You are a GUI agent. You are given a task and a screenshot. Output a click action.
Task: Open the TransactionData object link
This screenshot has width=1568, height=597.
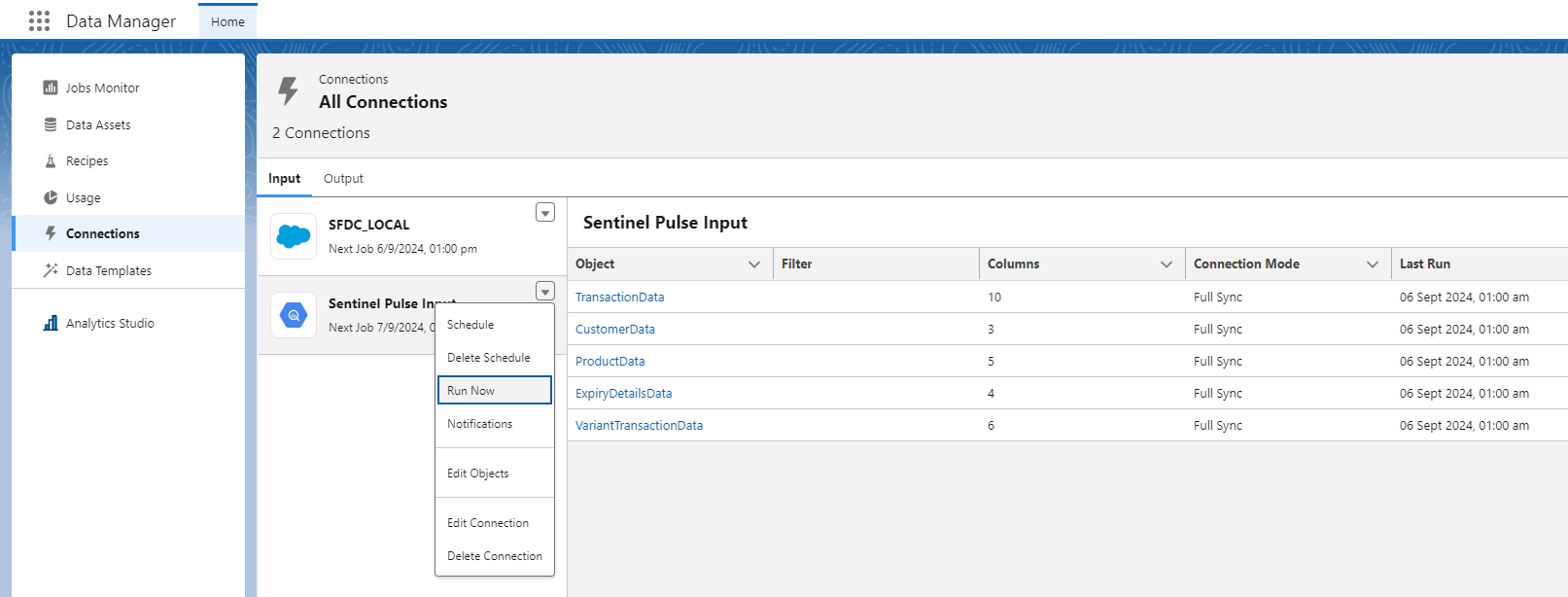click(619, 298)
